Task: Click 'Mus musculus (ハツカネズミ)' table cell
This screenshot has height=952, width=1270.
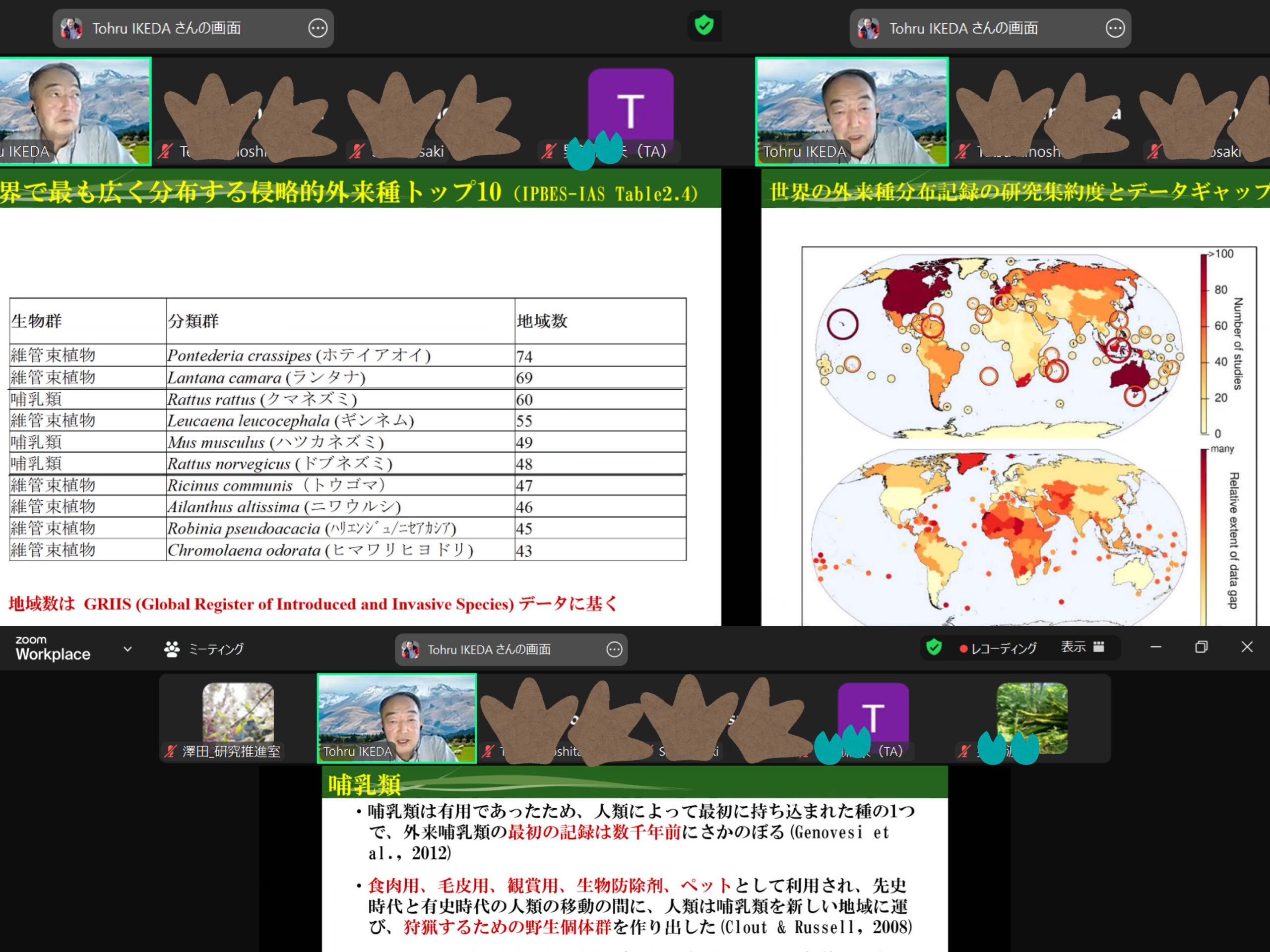Action: [340, 442]
